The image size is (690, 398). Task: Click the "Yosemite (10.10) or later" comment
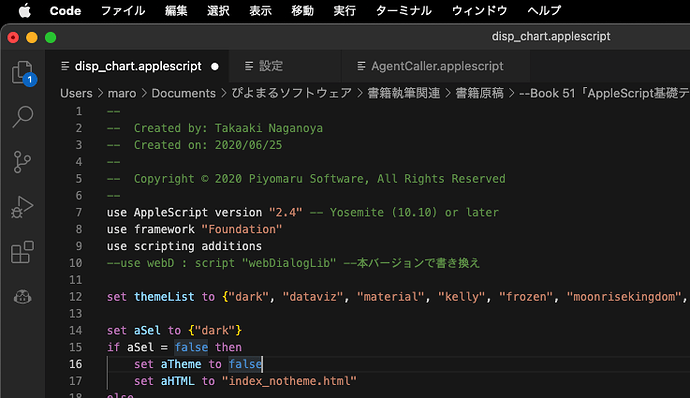coord(414,212)
